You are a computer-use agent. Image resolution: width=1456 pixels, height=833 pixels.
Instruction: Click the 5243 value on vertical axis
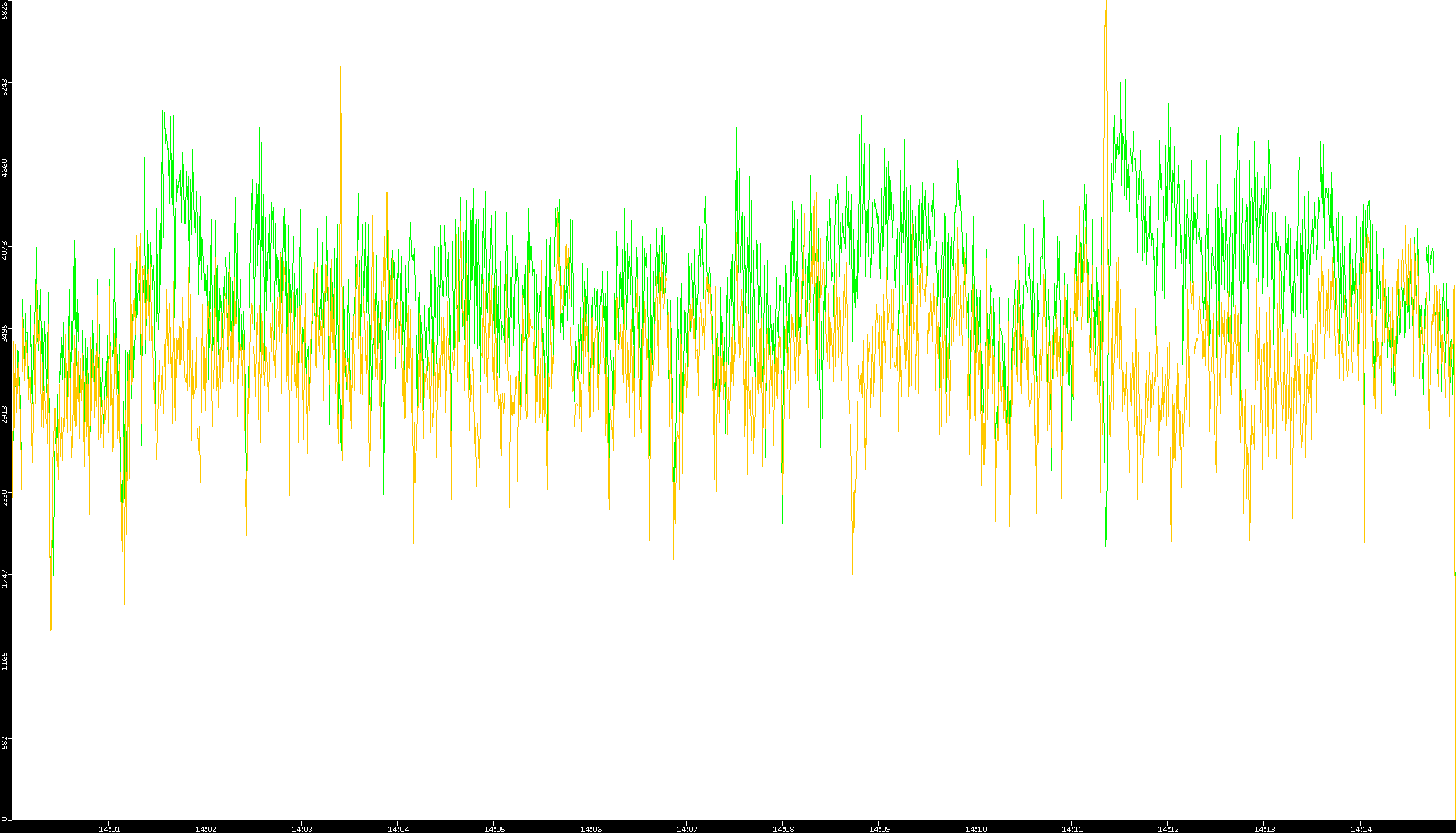coord(5,87)
